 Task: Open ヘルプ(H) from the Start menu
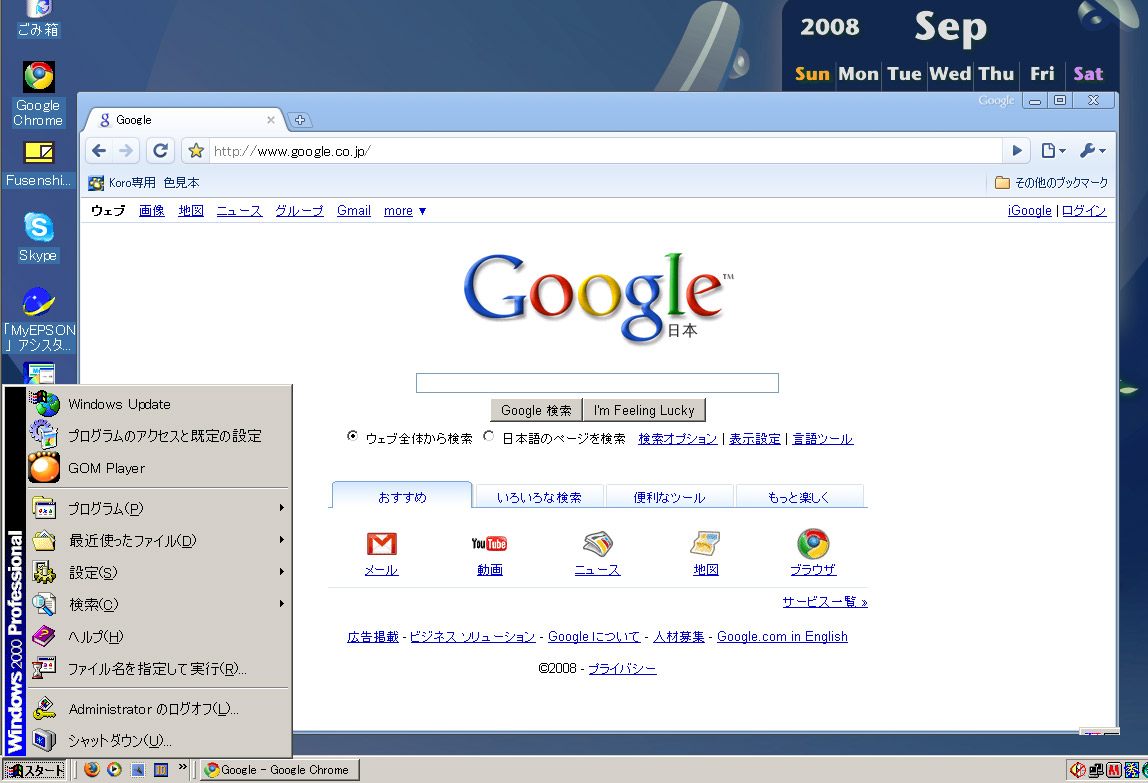click(x=159, y=637)
